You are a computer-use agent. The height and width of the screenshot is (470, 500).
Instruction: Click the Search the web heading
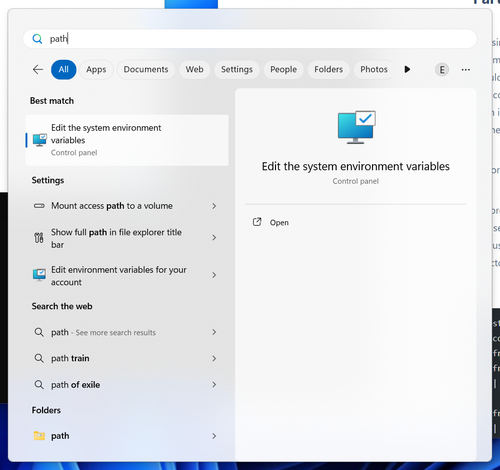click(x=62, y=306)
